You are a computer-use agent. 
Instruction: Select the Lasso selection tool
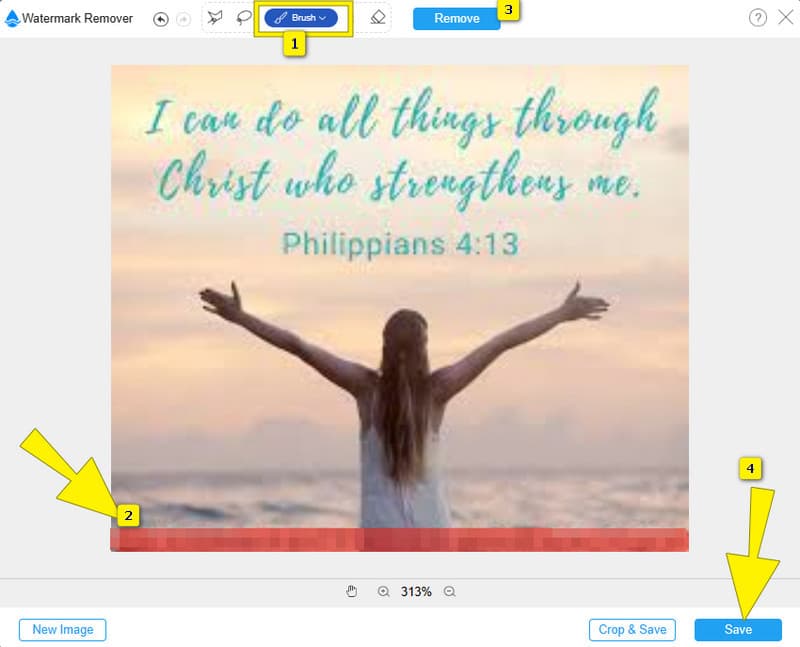243,18
